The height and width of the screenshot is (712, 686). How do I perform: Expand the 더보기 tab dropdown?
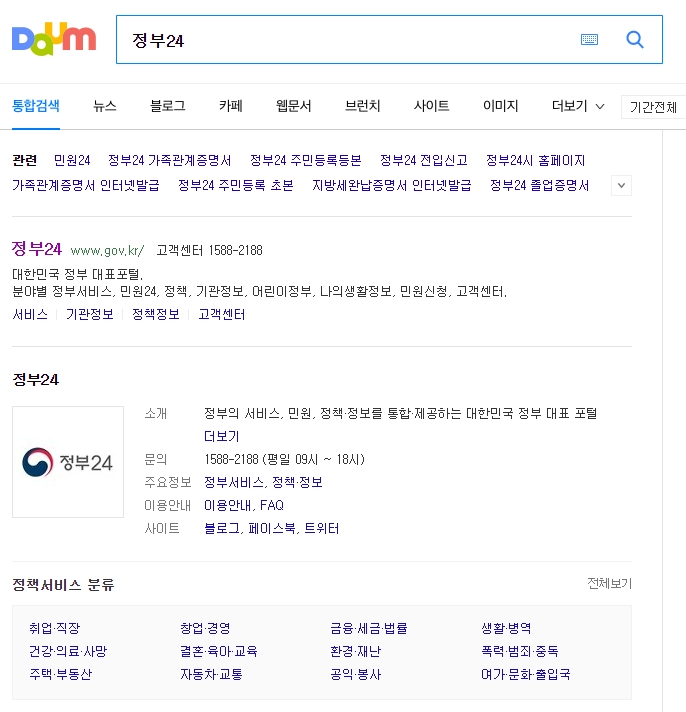[578, 106]
